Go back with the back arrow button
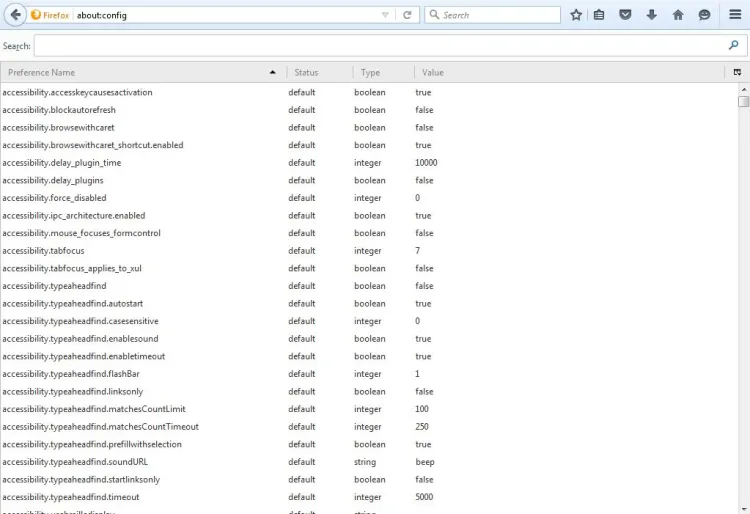750x514 pixels. (x=15, y=15)
